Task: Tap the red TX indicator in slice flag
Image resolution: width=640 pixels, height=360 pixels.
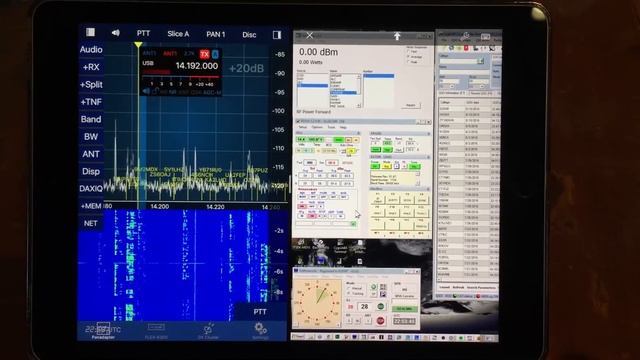Action: [x=204, y=54]
